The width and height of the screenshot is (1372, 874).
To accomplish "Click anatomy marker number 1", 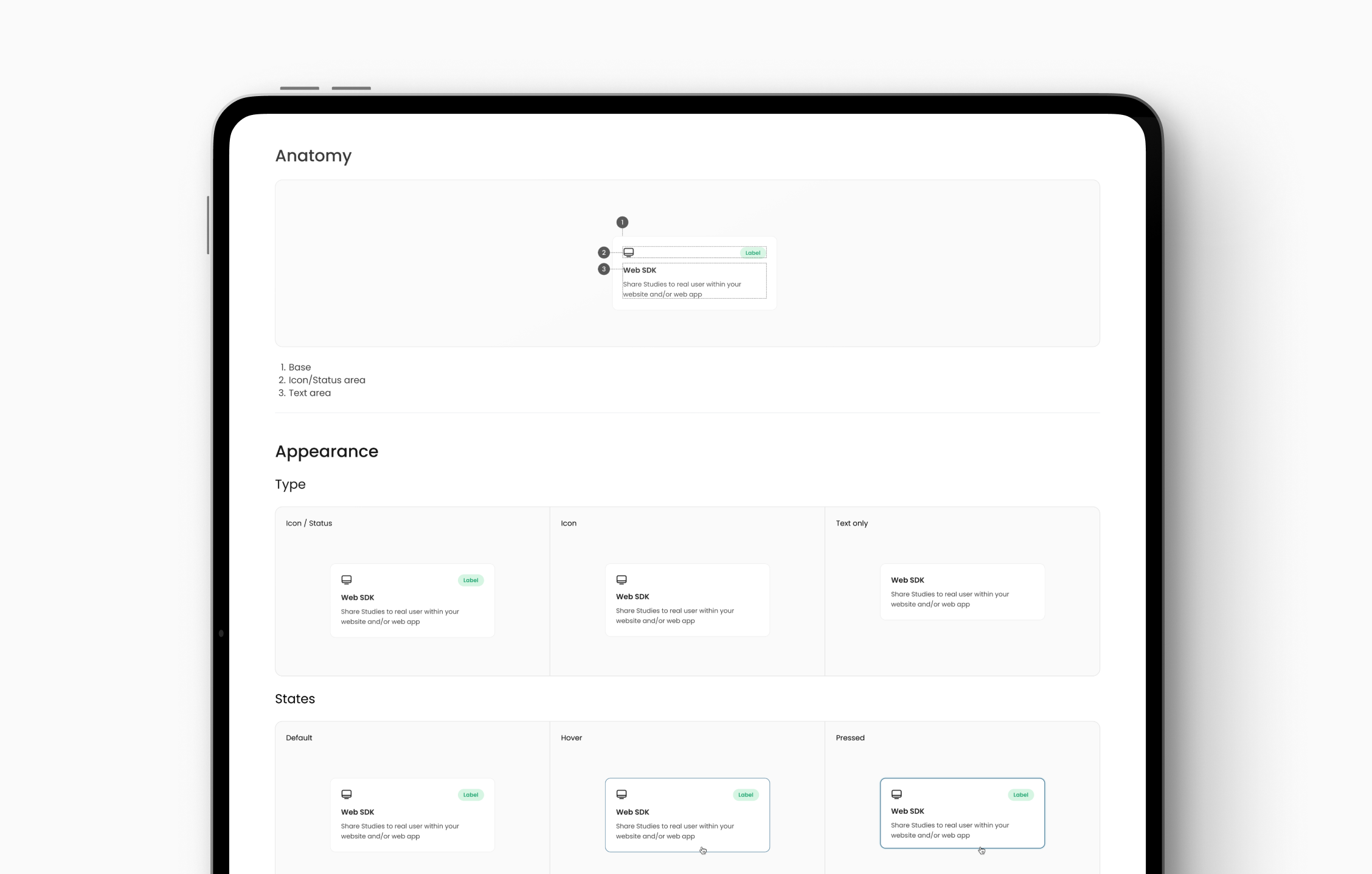I will click(x=622, y=222).
